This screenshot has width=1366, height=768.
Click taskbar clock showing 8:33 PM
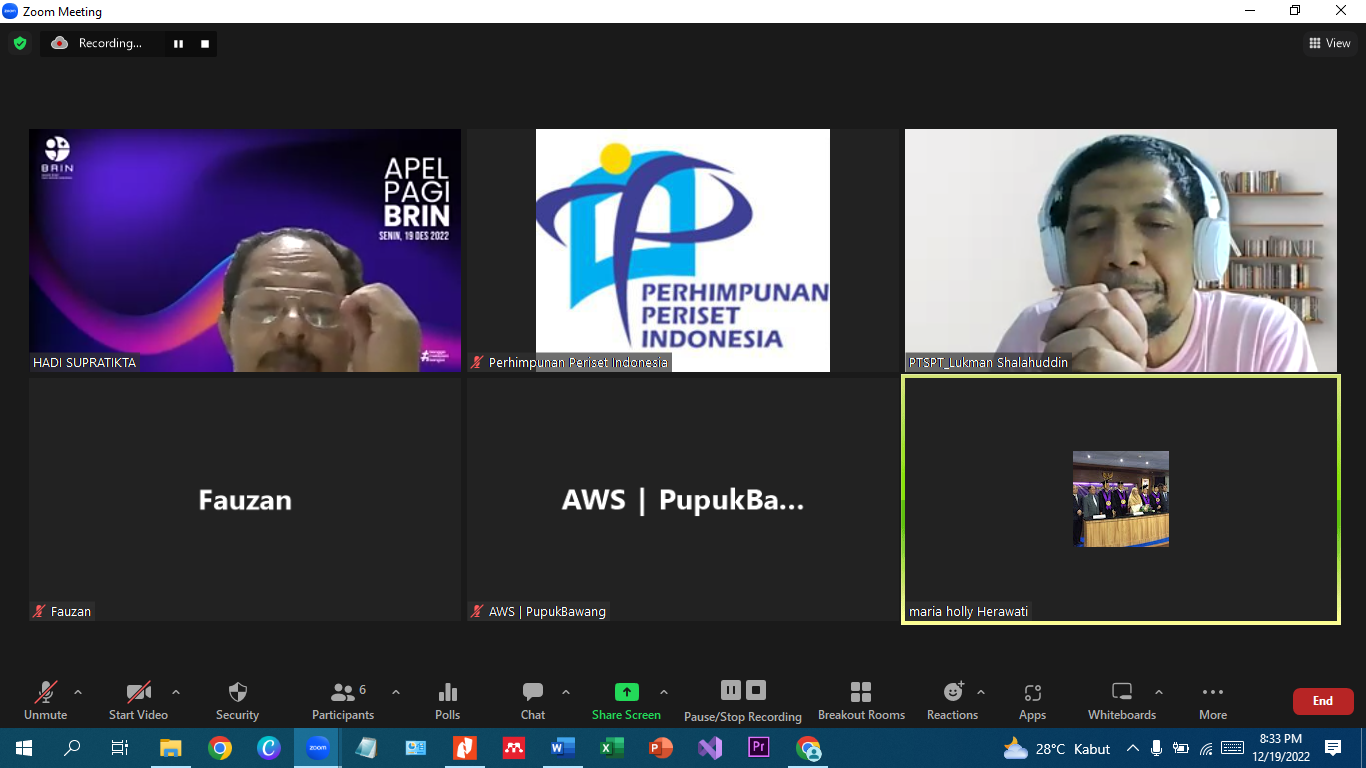click(x=1280, y=748)
